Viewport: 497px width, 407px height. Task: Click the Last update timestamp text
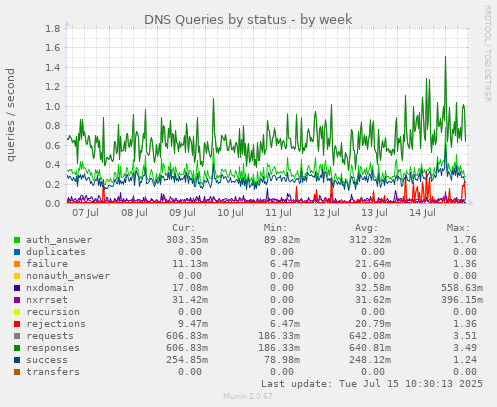coord(372,384)
